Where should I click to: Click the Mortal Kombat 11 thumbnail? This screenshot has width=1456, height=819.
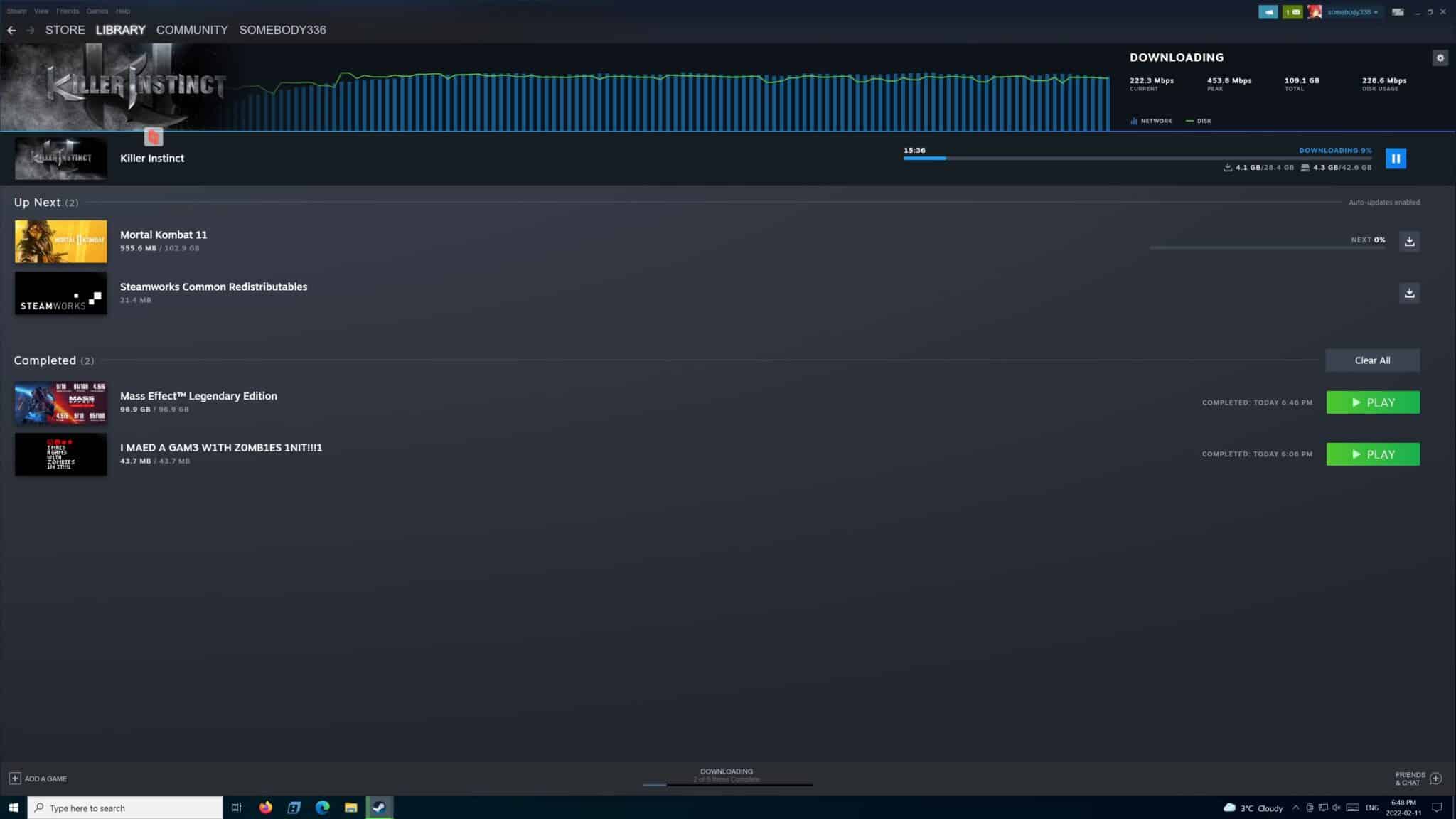tap(60, 241)
